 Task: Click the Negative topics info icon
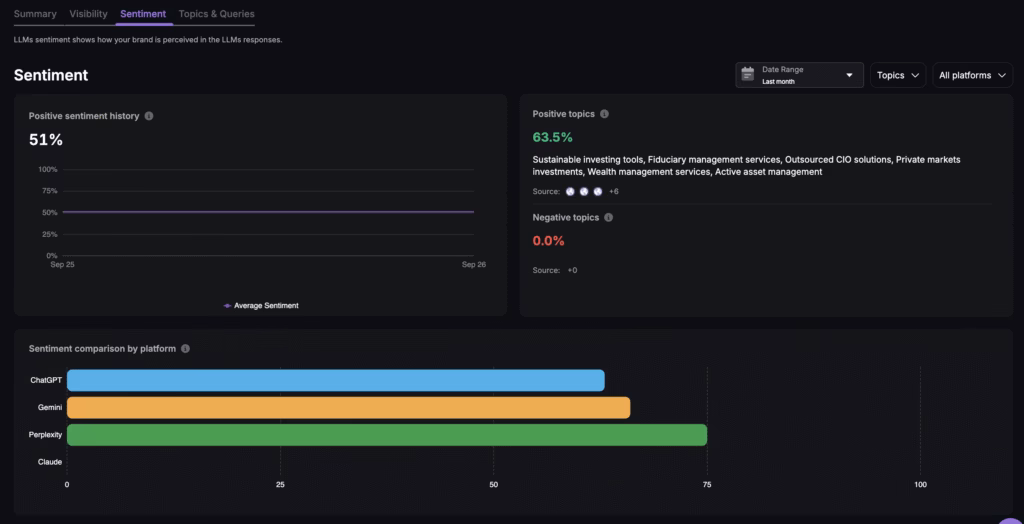pyautogui.click(x=609, y=217)
